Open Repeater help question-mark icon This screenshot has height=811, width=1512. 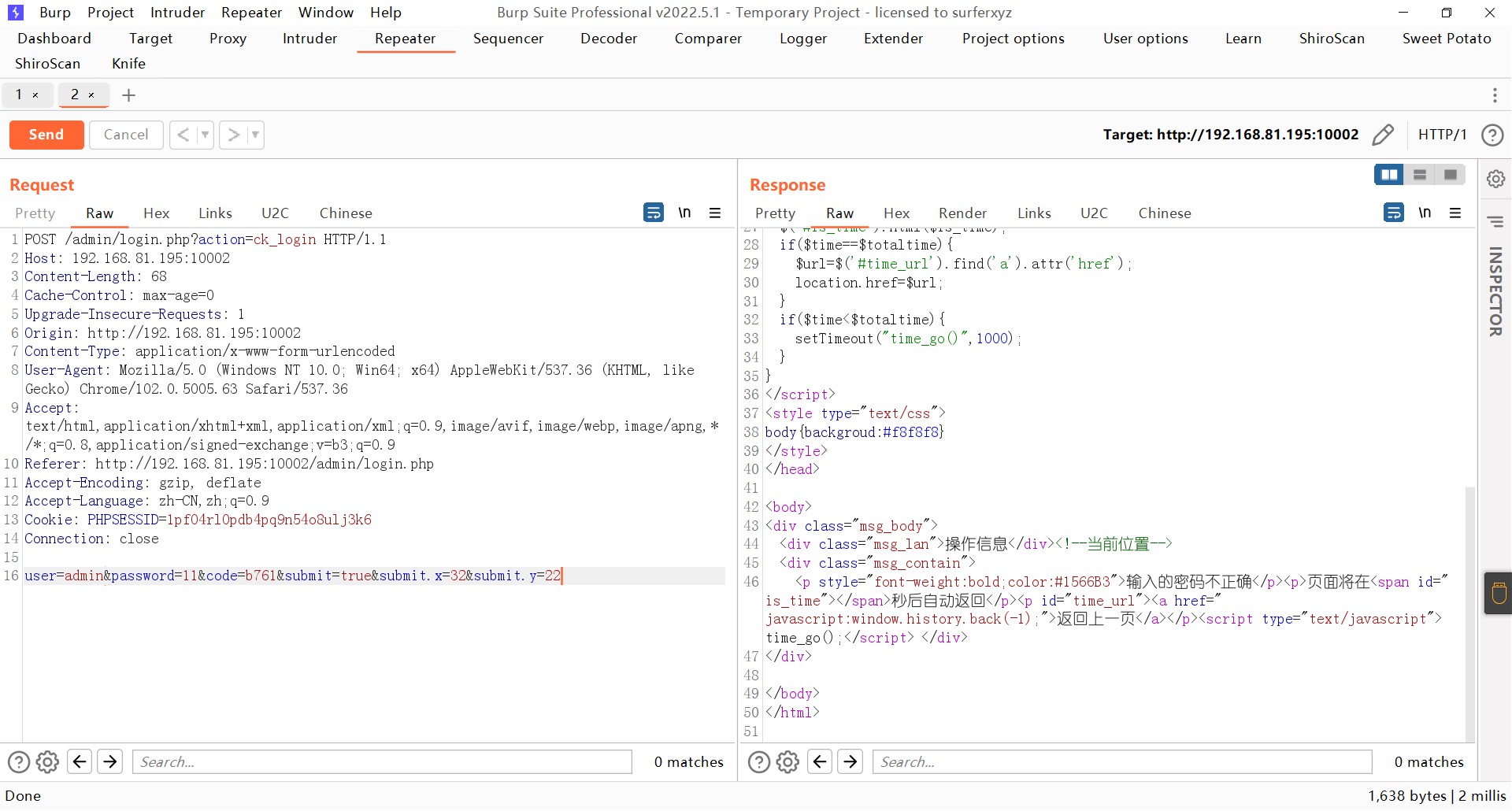[1492, 135]
